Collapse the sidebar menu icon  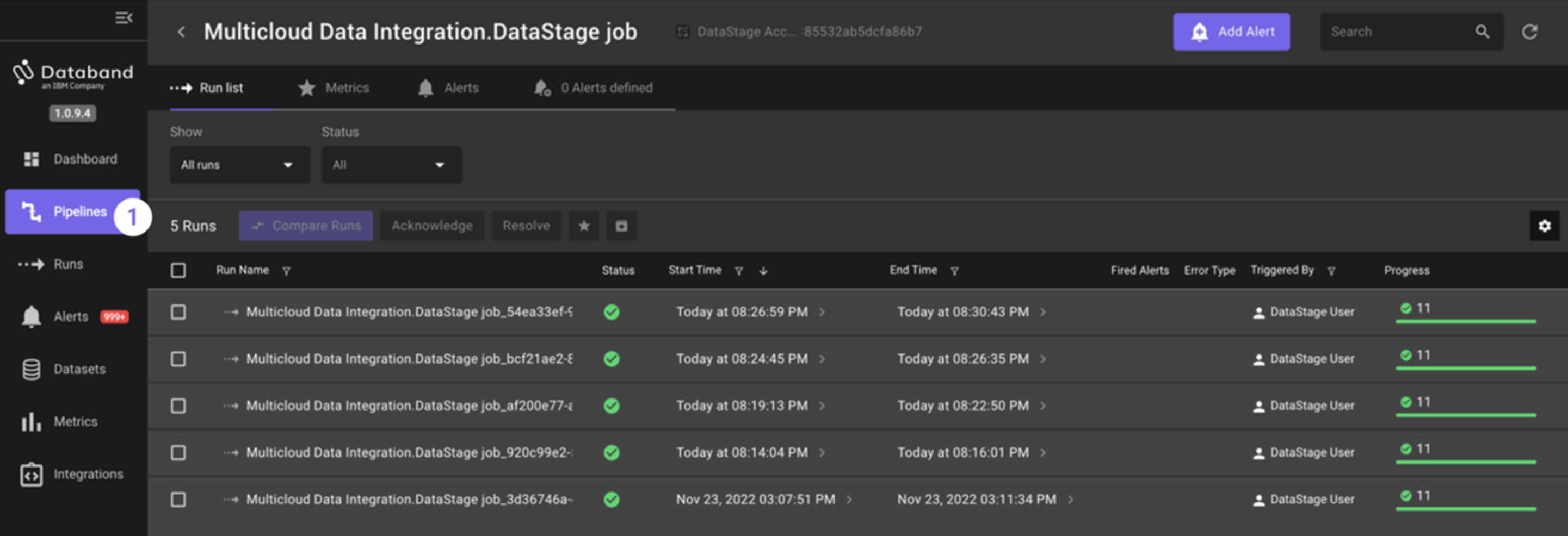pos(124,17)
